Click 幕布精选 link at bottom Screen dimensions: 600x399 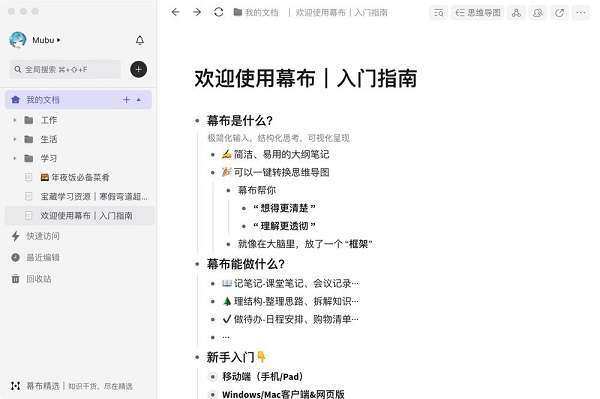[x=43, y=386]
